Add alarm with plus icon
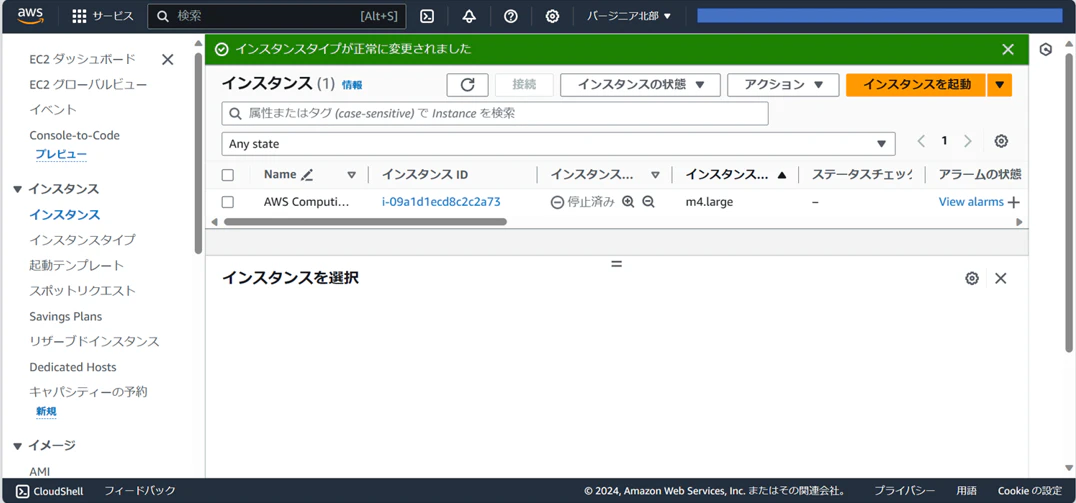The height and width of the screenshot is (503, 1076). tap(1013, 202)
